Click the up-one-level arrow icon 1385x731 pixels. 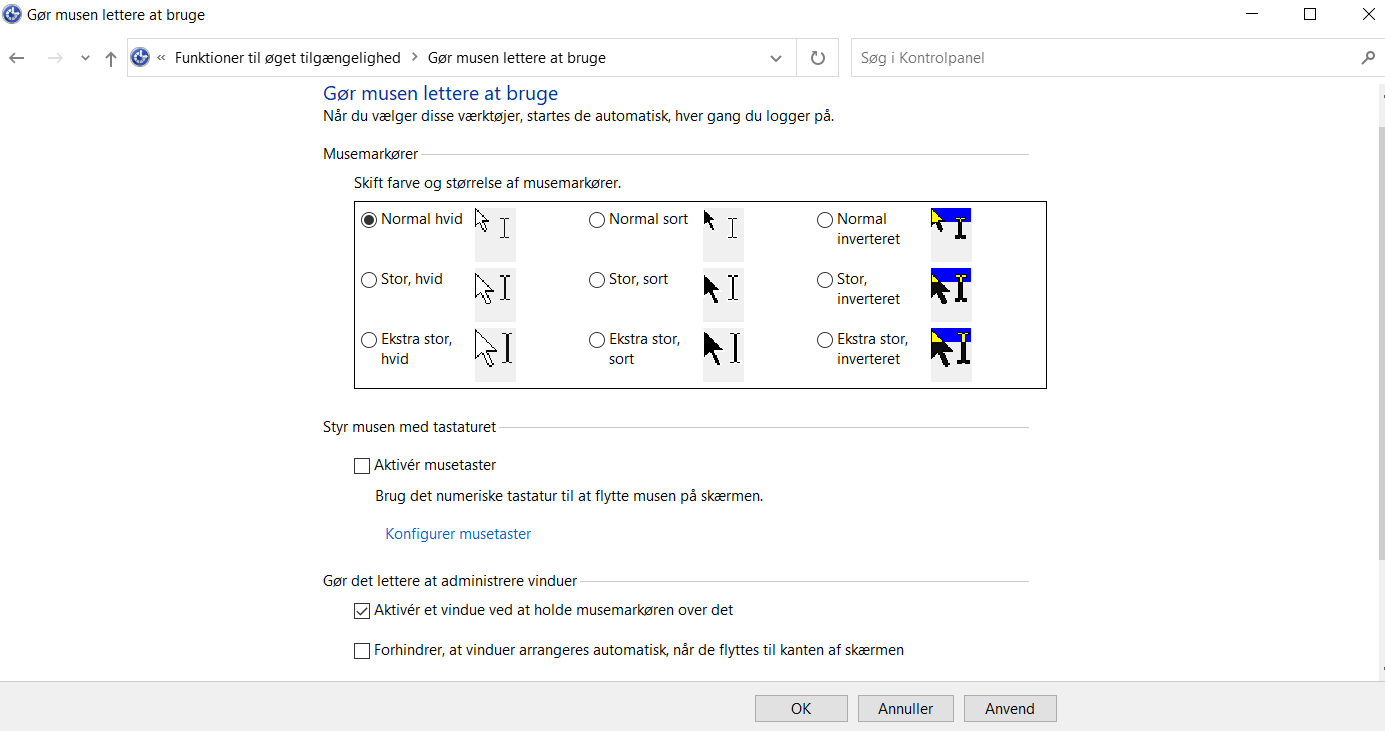(x=111, y=58)
